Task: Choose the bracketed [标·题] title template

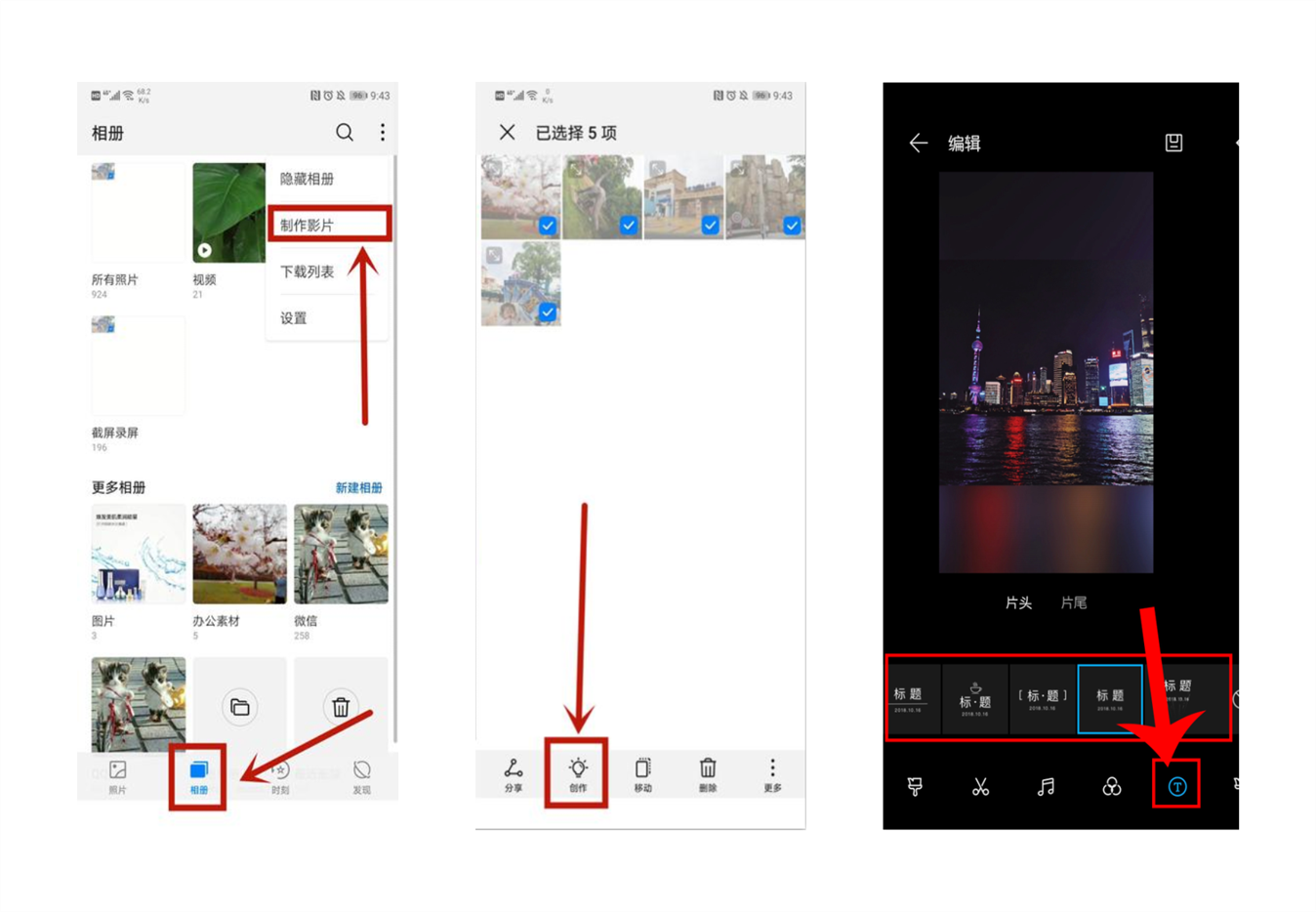Action: point(1043,698)
